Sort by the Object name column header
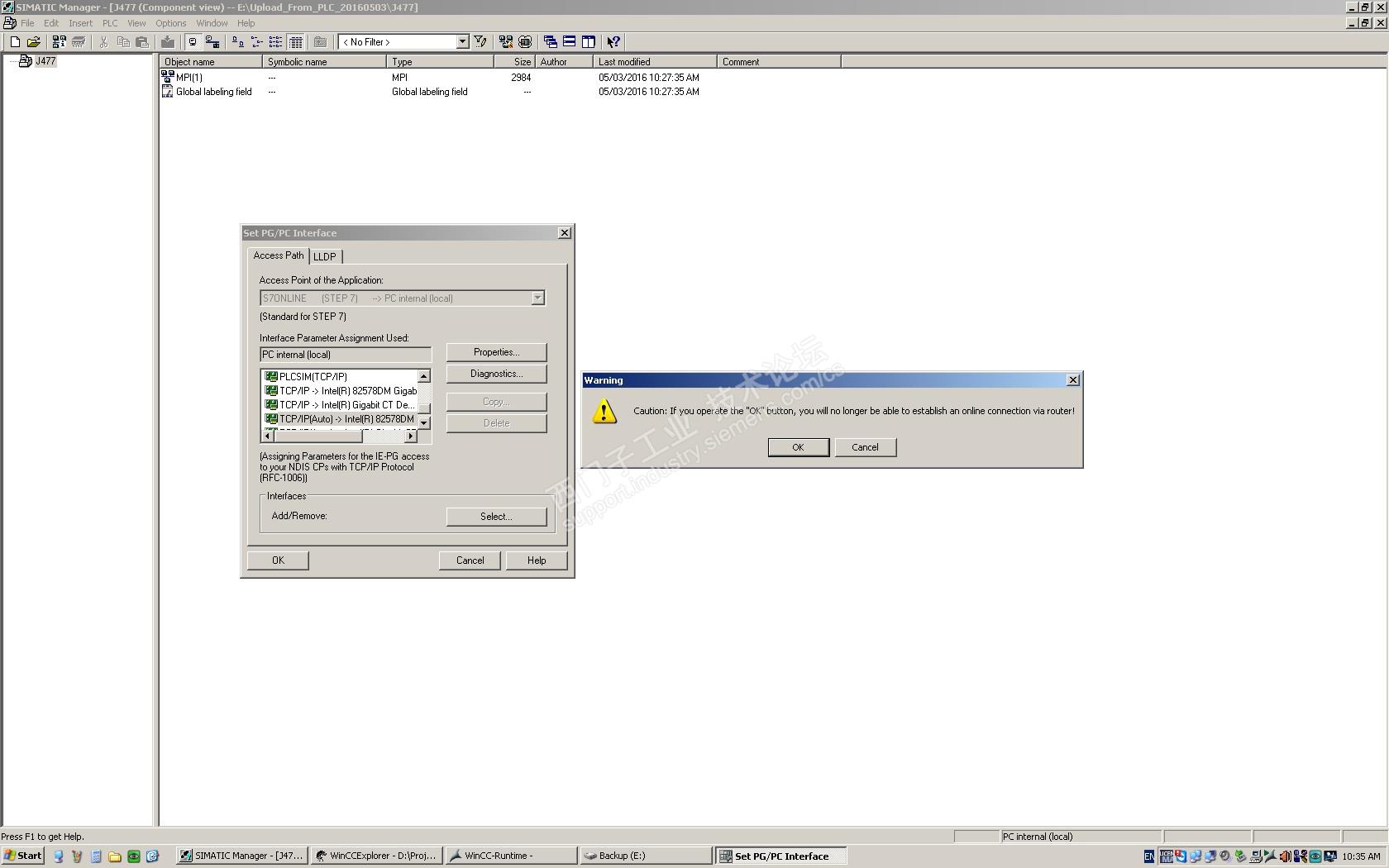The image size is (1389, 868). (211, 62)
